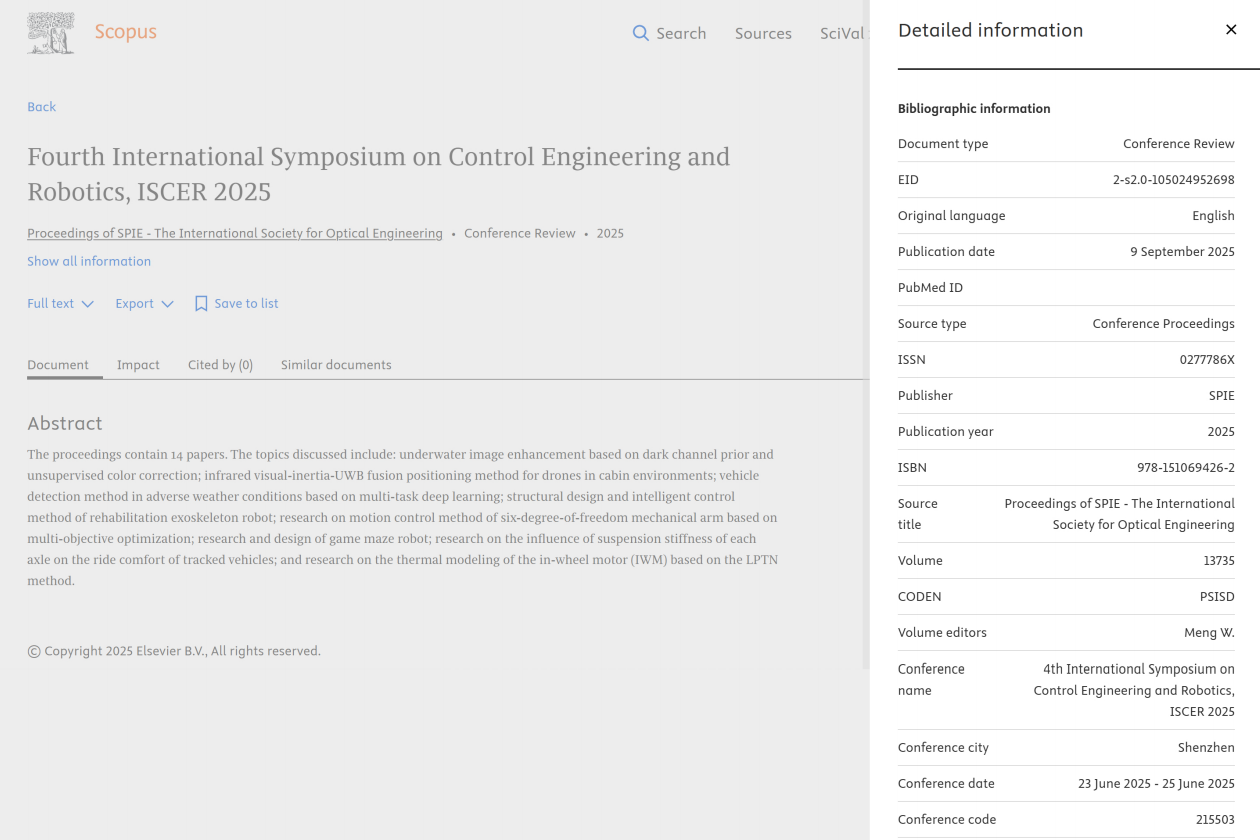Click the Elsevier tree logo
The height and width of the screenshot is (840, 1260).
coord(51,33)
